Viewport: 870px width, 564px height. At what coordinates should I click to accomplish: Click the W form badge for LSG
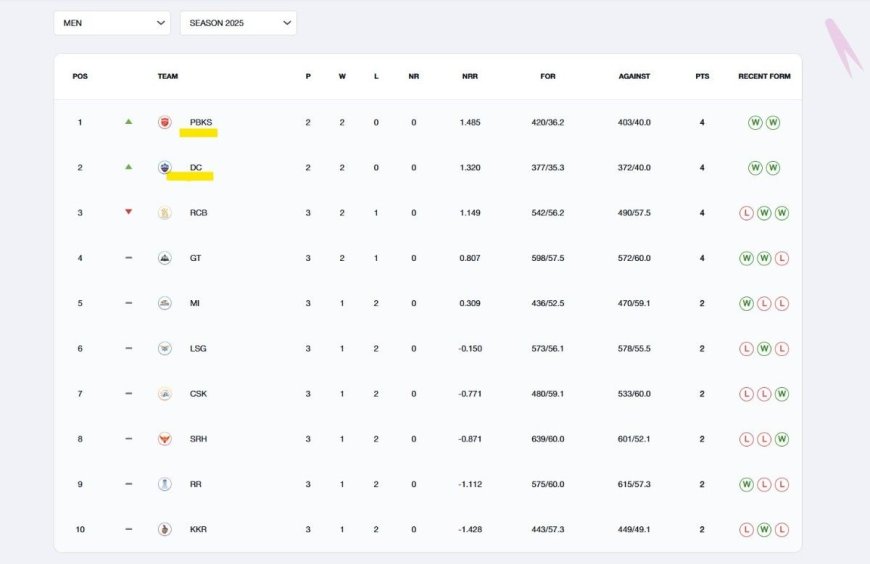tap(764, 349)
